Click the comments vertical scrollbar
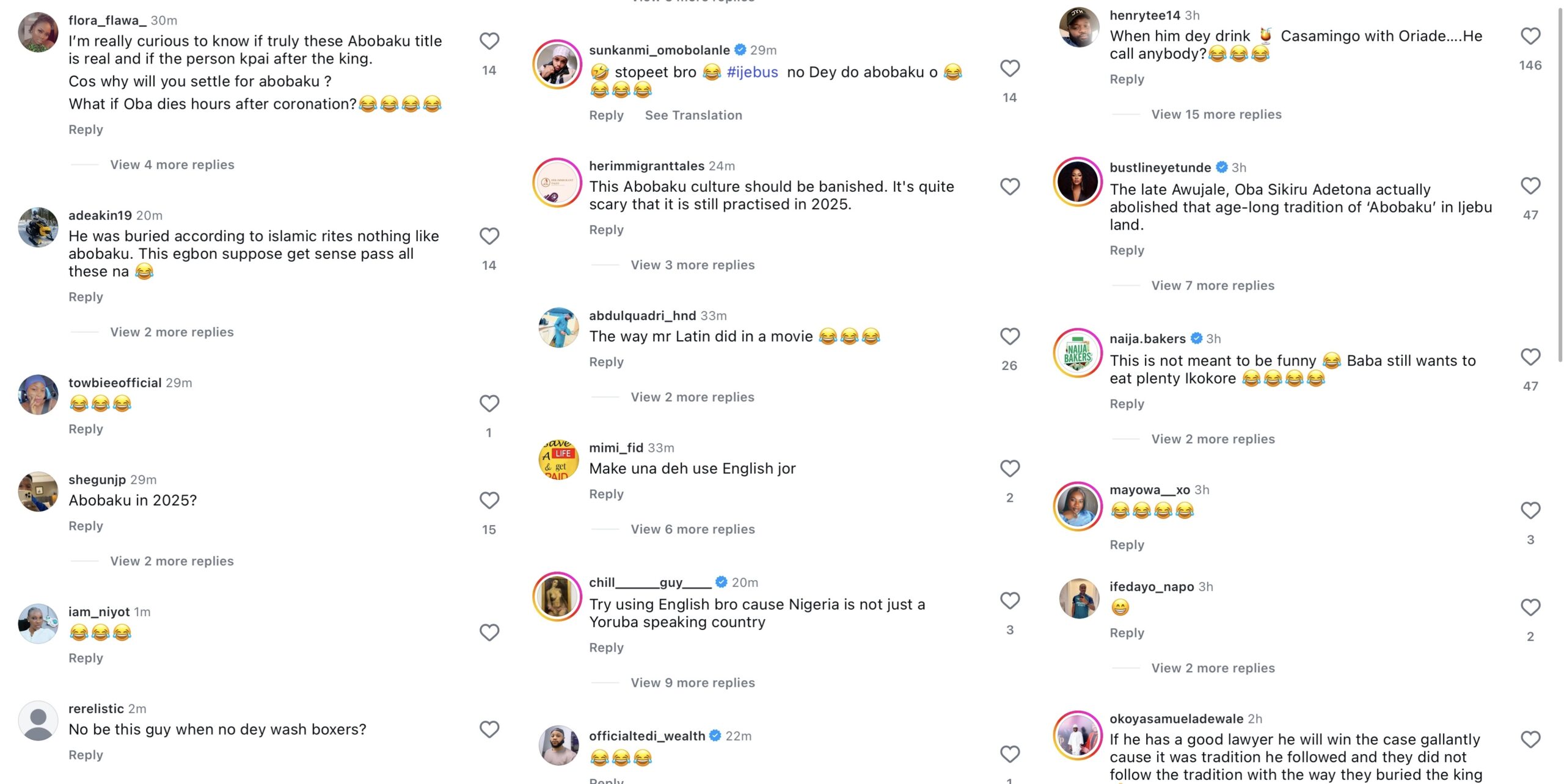The width and height of the screenshot is (1564, 784). pos(1559,183)
